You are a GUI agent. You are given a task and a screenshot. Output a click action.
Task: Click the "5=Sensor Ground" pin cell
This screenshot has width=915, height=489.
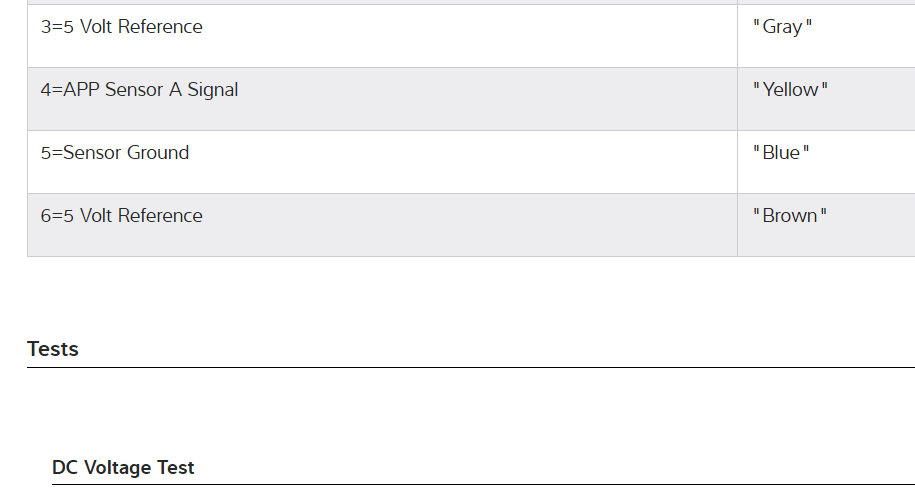115,153
